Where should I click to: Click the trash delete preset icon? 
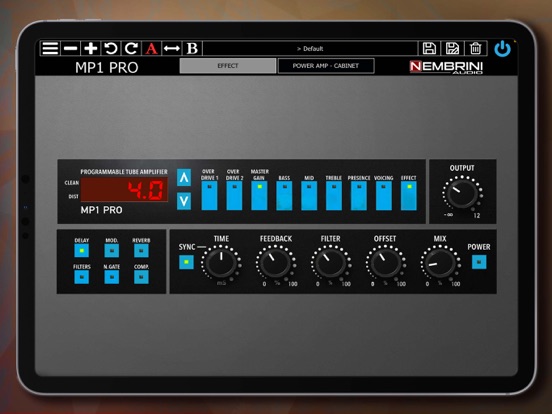coord(476,48)
